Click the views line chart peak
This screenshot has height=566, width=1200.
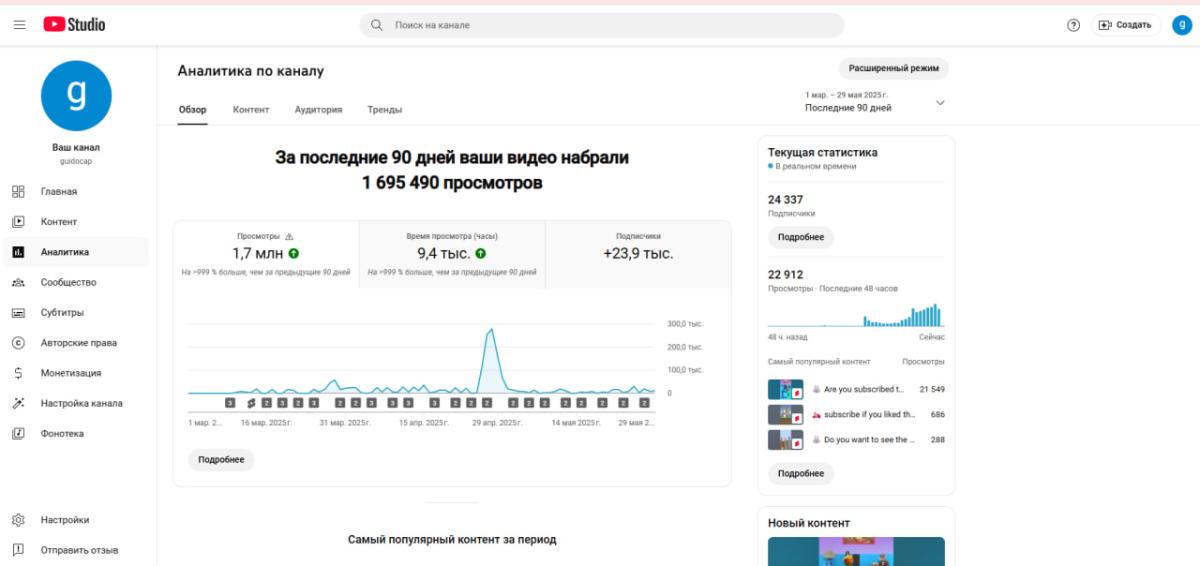[x=490, y=331]
